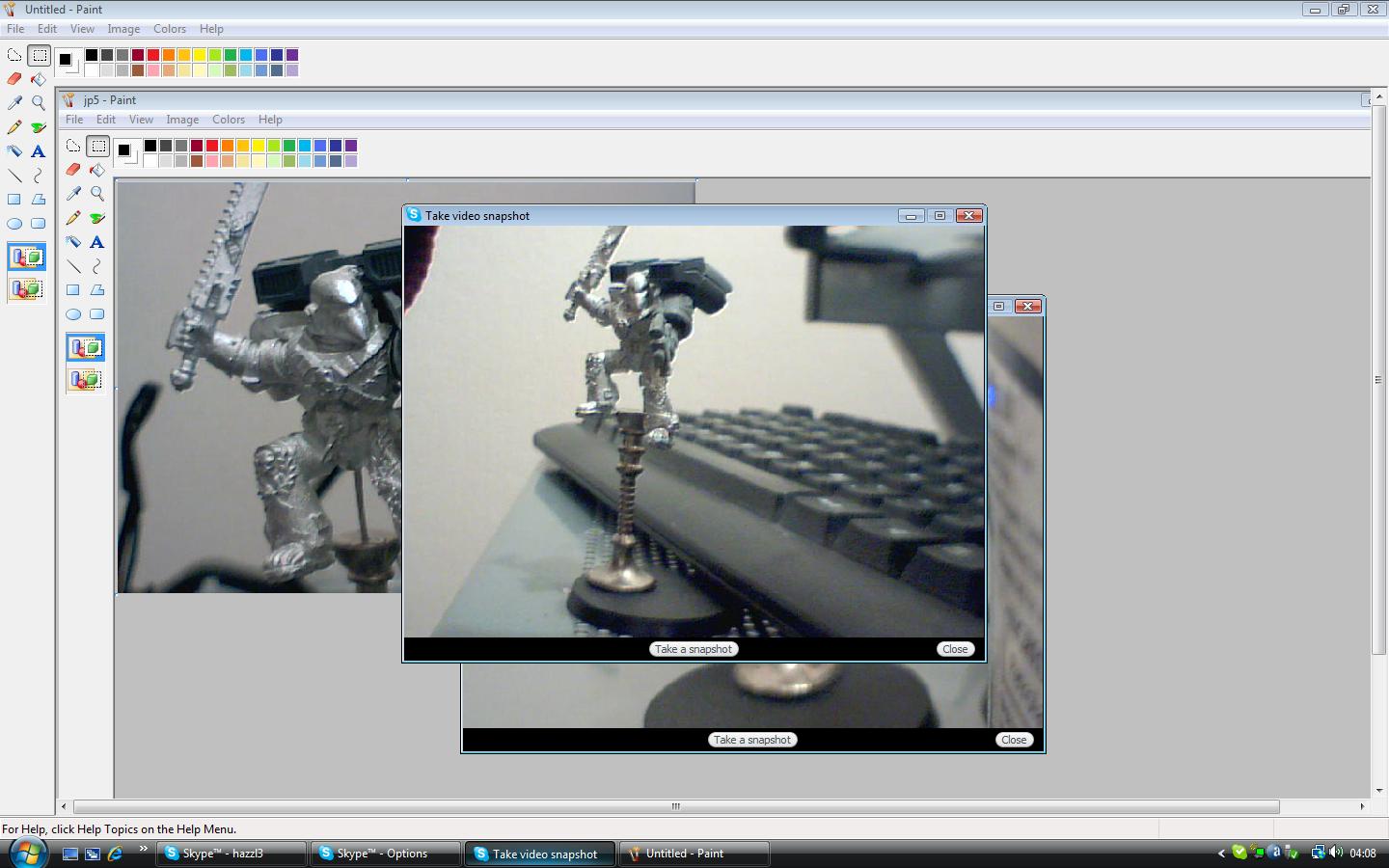
Task: Select Free-Form Select tool in outer Paint toolbox
Action: tap(14, 55)
